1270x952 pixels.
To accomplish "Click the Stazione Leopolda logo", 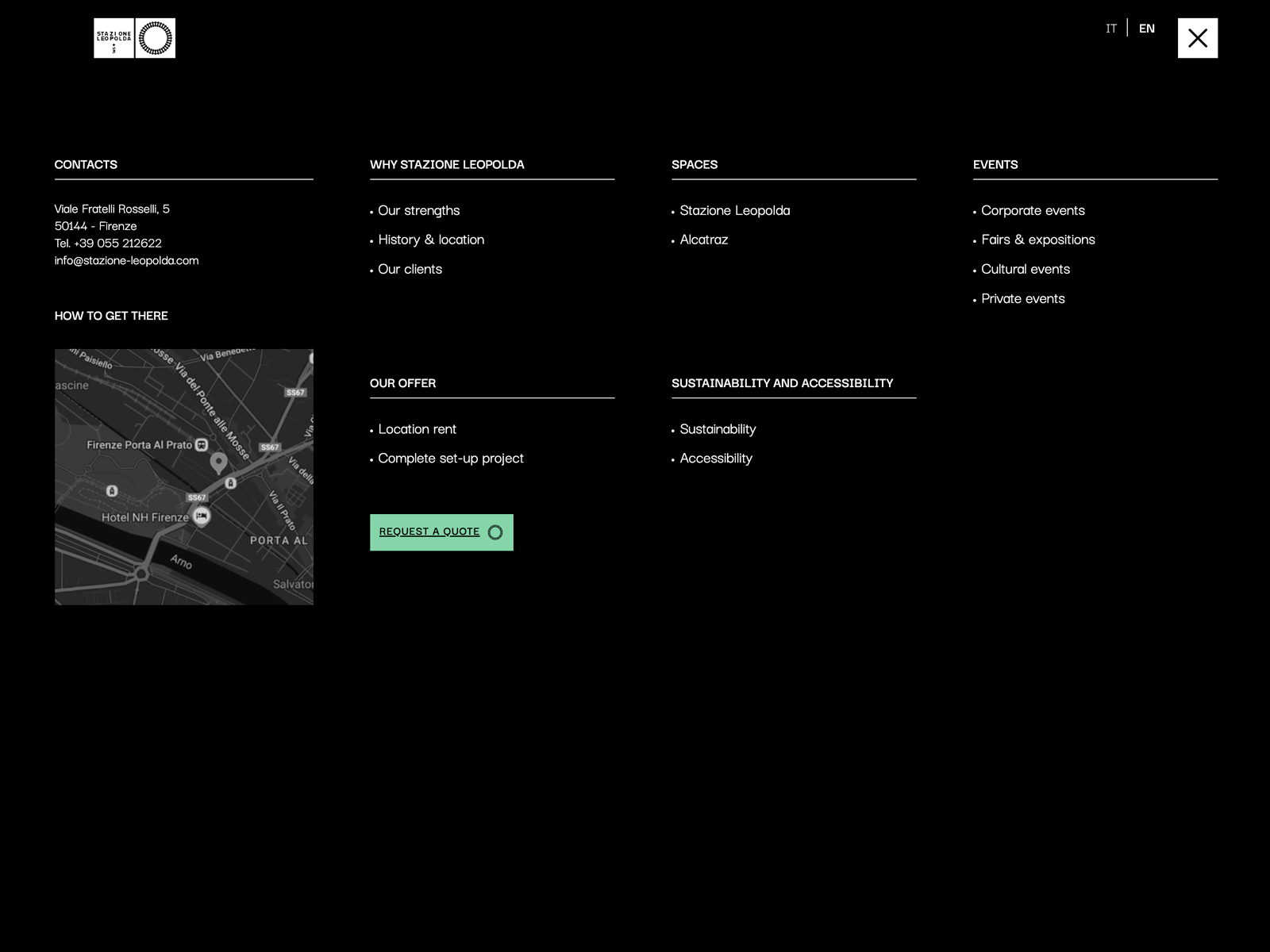I will (134, 38).
